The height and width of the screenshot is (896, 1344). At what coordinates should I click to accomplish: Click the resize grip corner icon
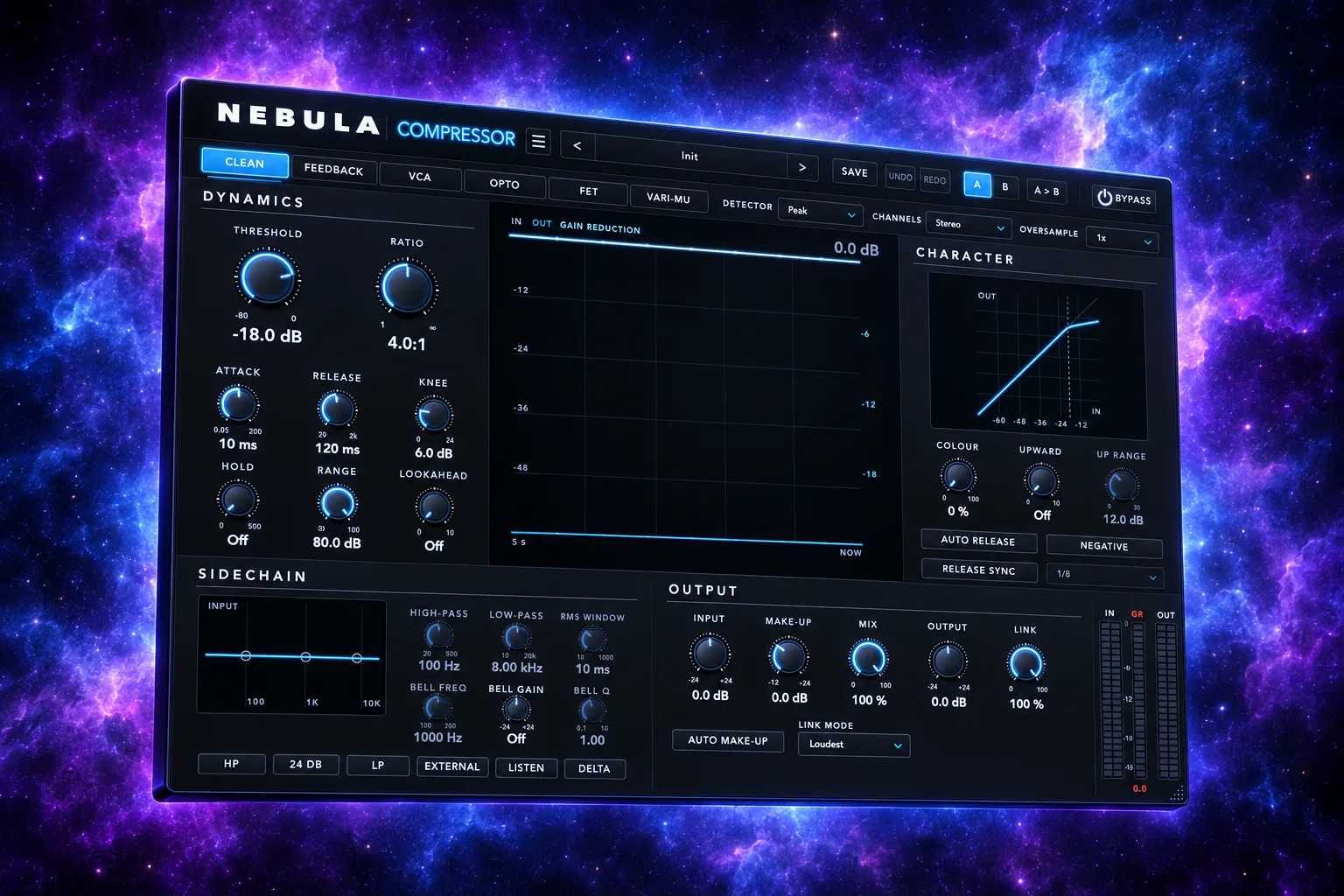pos(1178,794)
